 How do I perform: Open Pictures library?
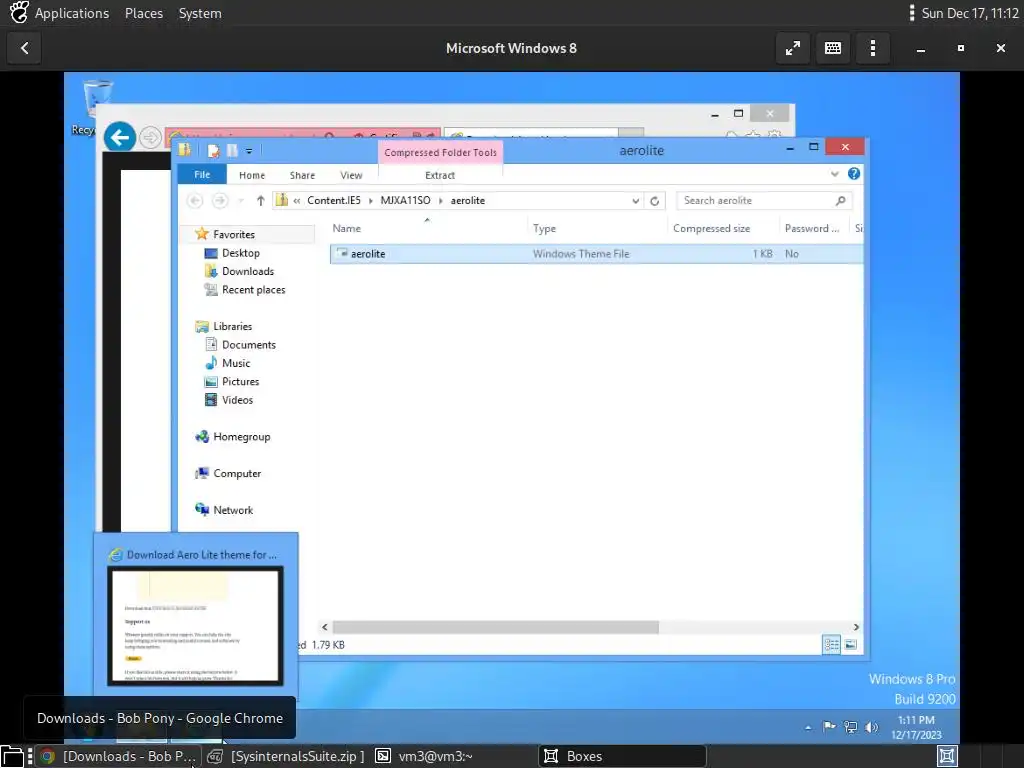click(240, 381)
